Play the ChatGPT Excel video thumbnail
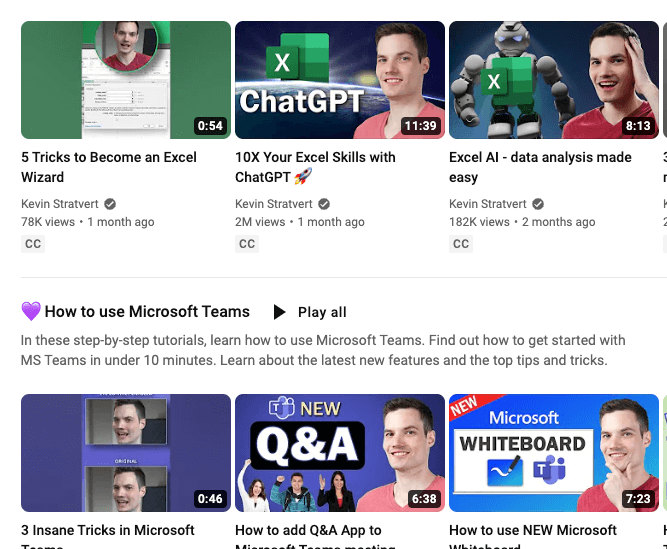 point(339,80)
